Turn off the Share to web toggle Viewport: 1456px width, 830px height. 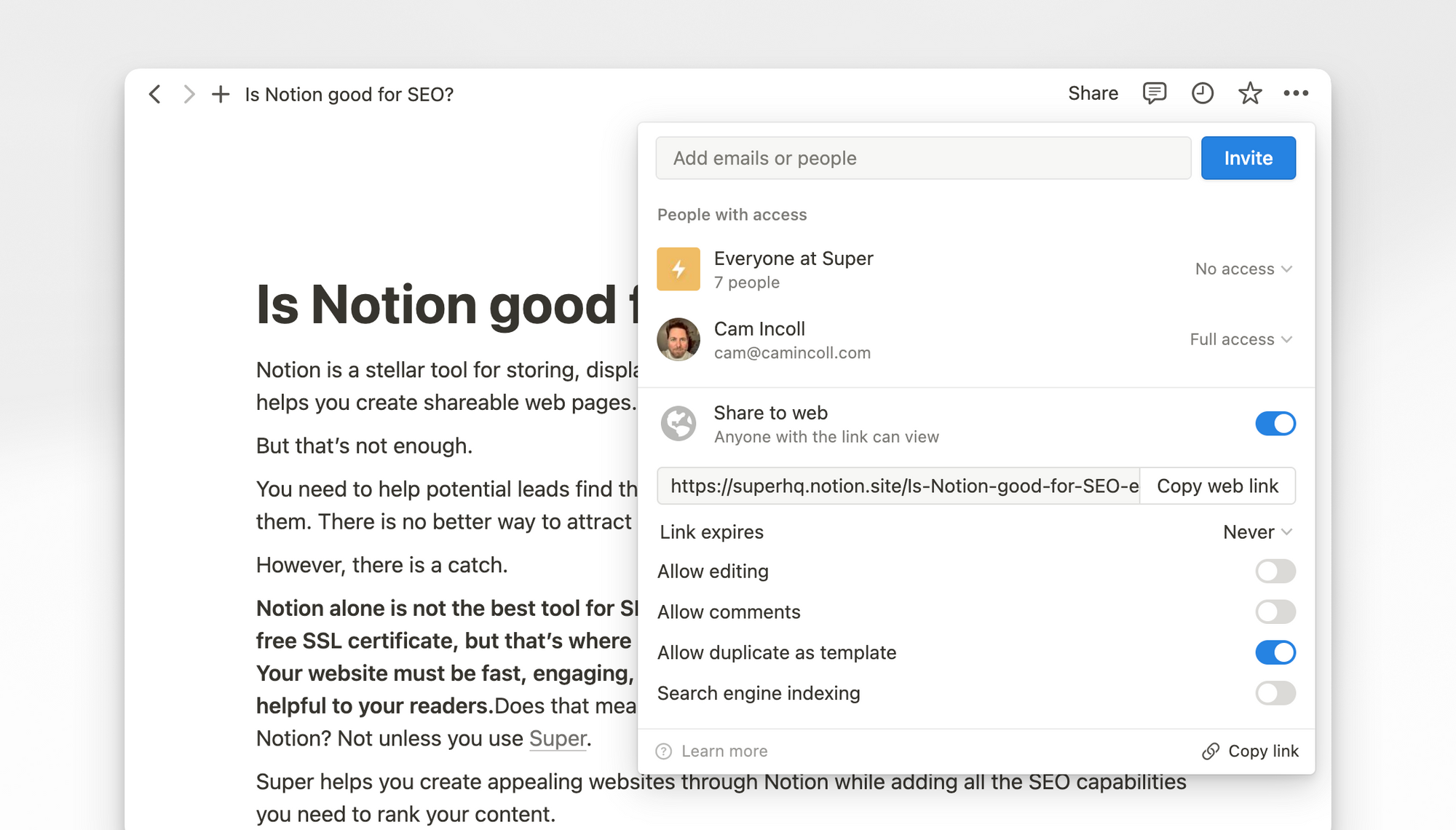[1275, 424]
